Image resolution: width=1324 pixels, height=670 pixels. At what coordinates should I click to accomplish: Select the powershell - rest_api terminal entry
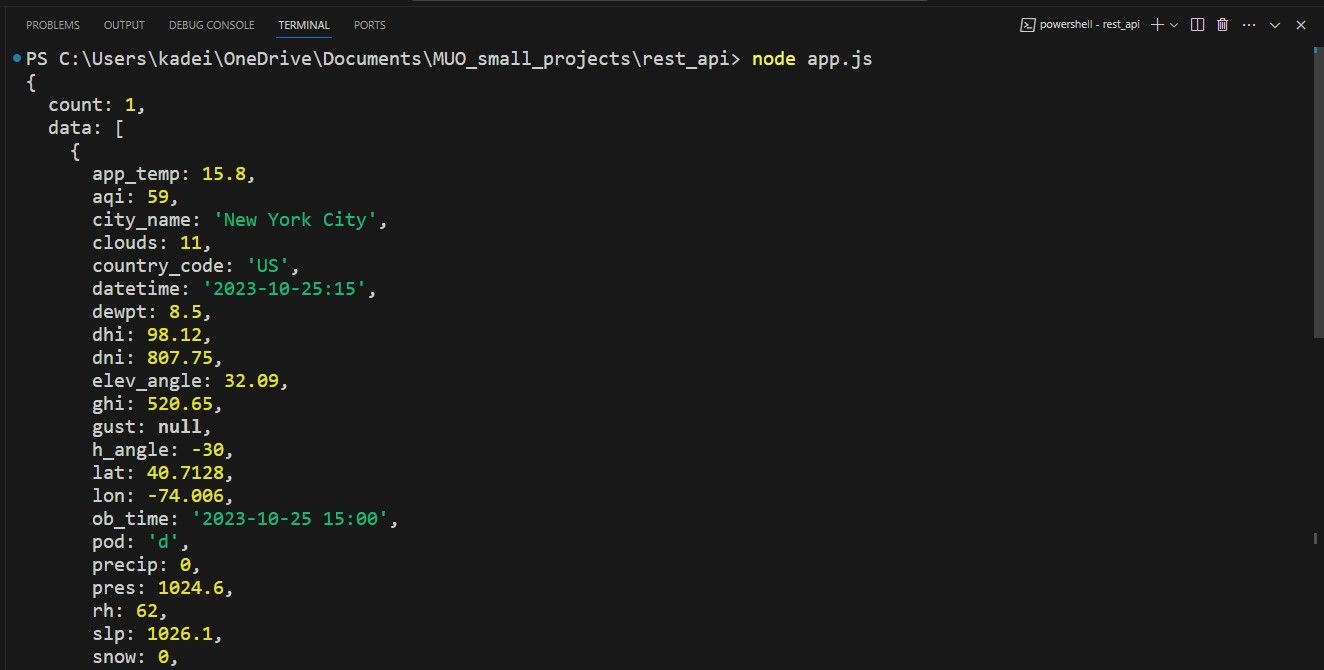point(1088,24)
